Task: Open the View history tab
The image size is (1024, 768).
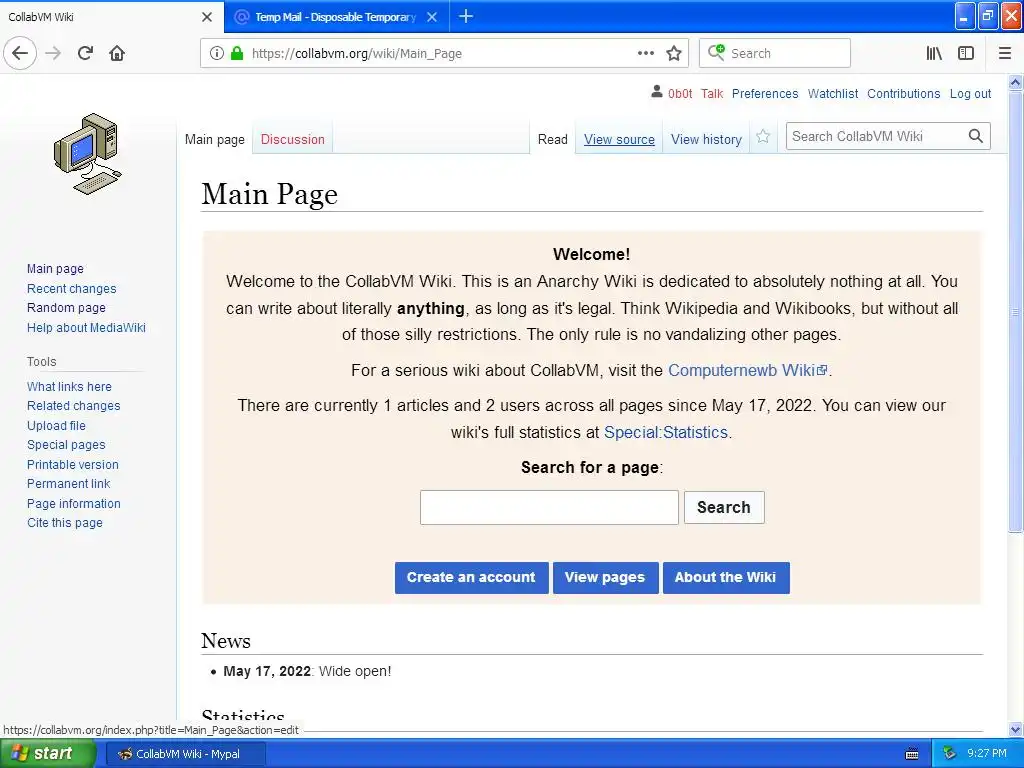Action: point(706,139)
